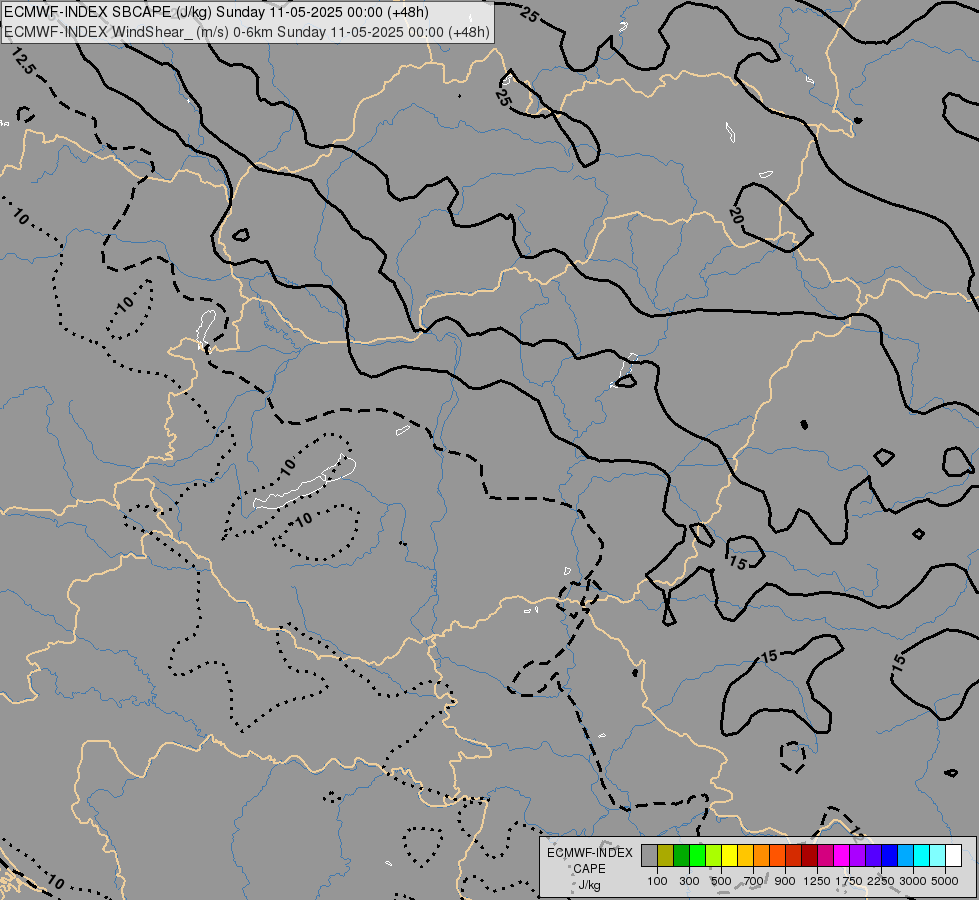Click the orange swatch right of 700

tap(762, 856)
